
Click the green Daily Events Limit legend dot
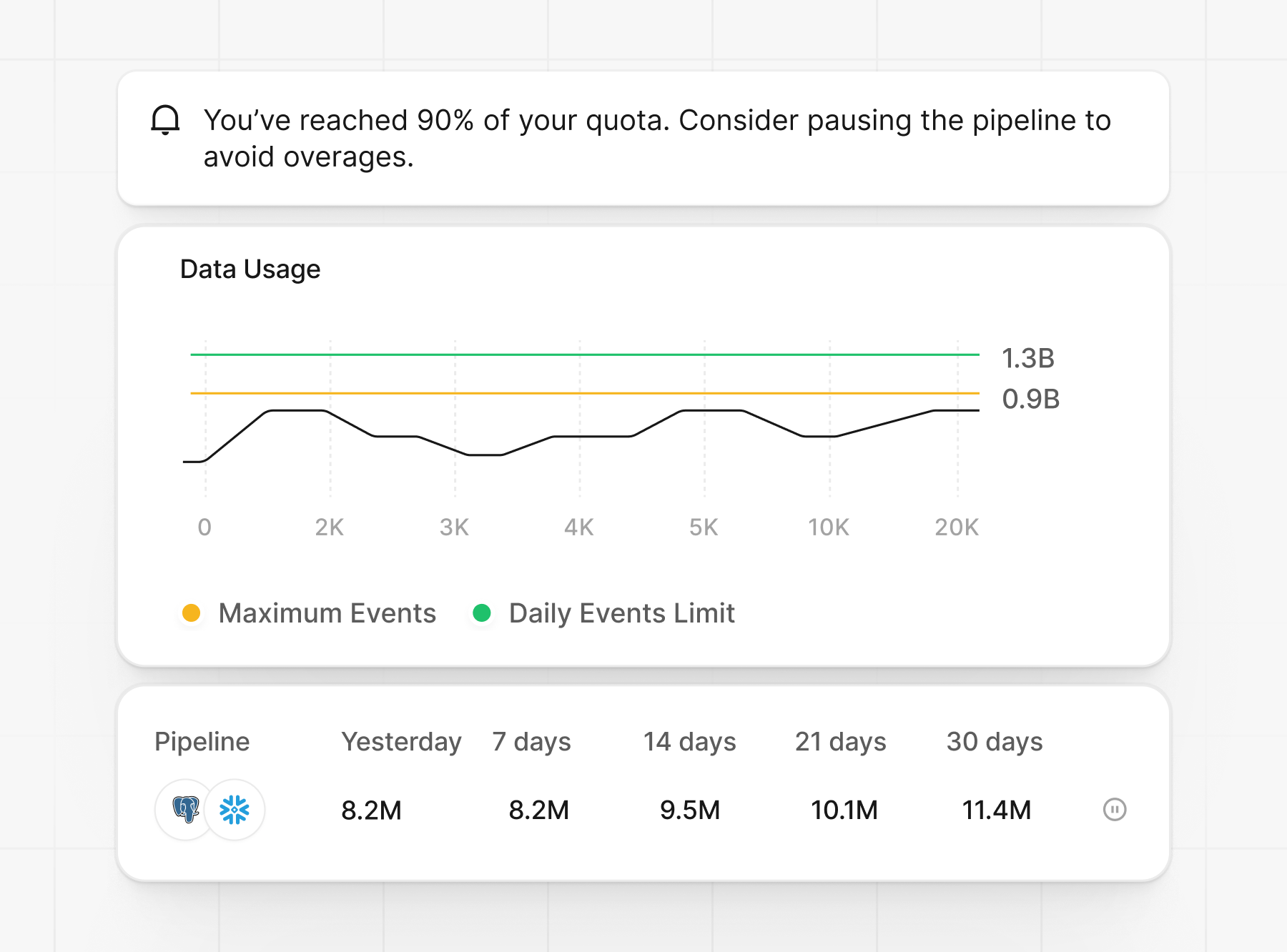click(x=483, y=613)
